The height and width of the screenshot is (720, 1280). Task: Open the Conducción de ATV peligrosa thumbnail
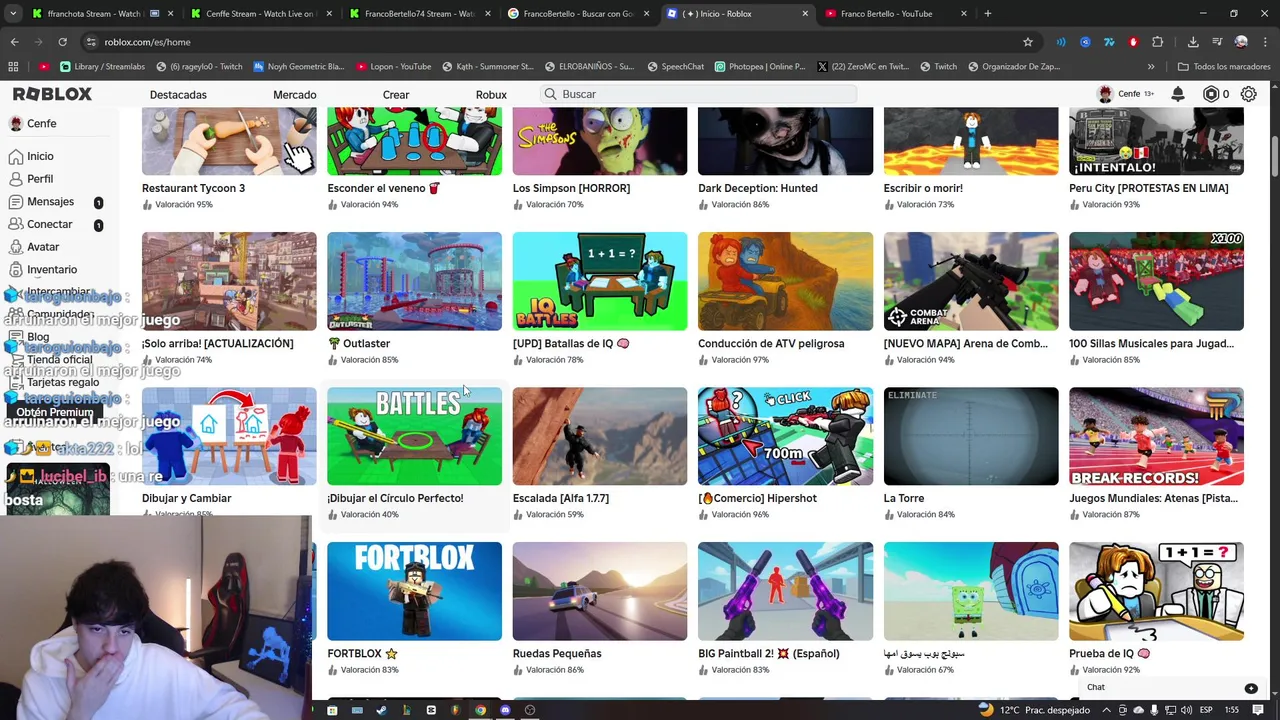coord(785,281)
